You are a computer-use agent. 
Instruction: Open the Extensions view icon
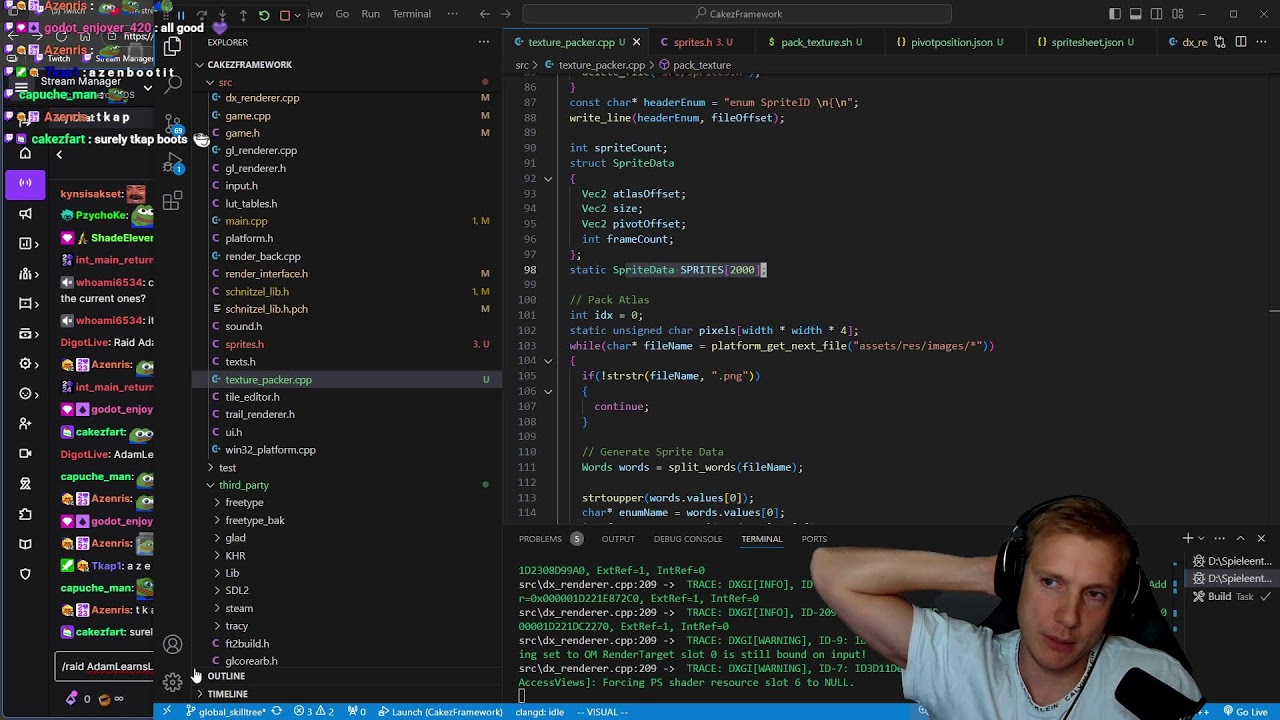click(x=172, y=202)
